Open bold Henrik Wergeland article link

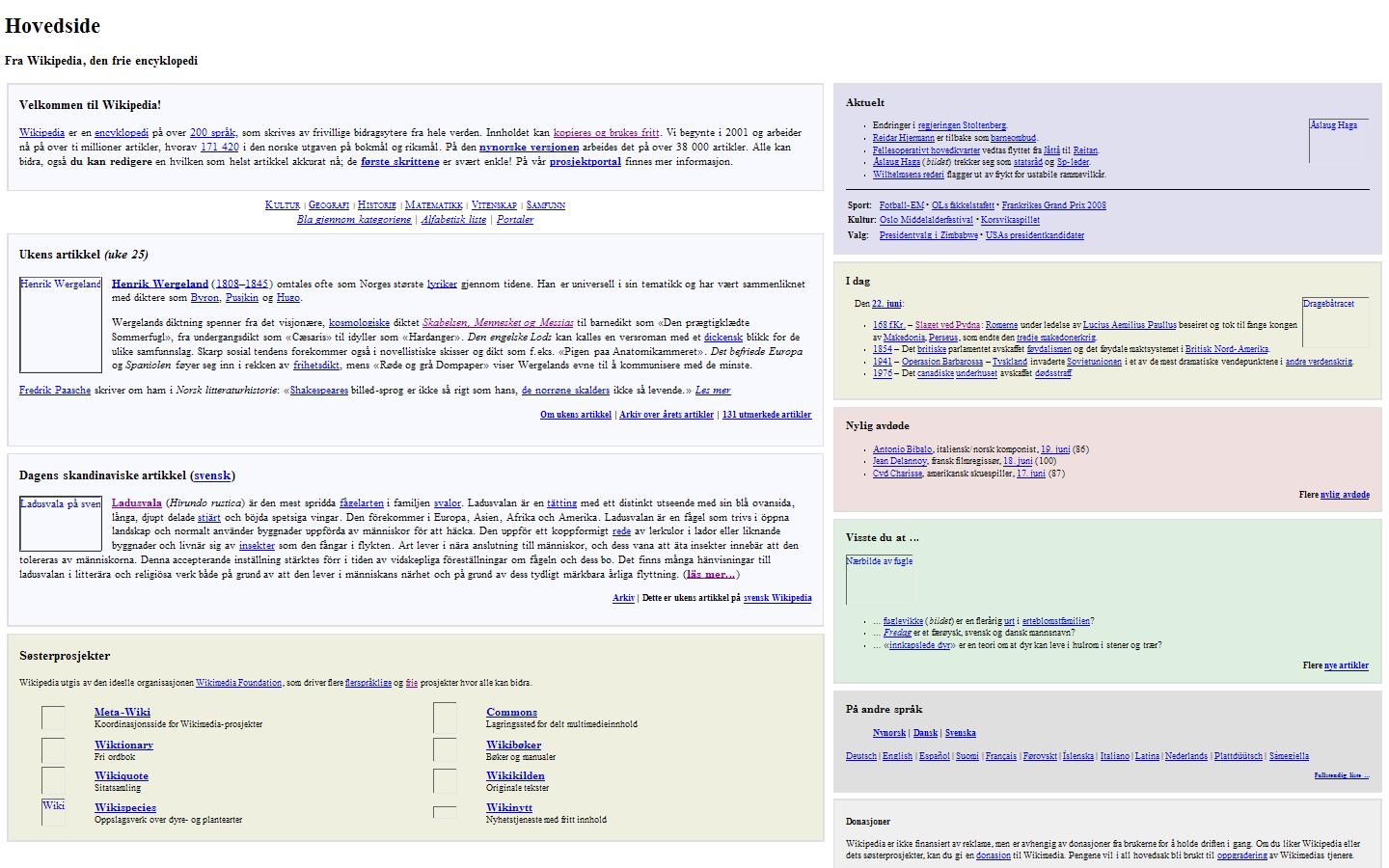160,284
